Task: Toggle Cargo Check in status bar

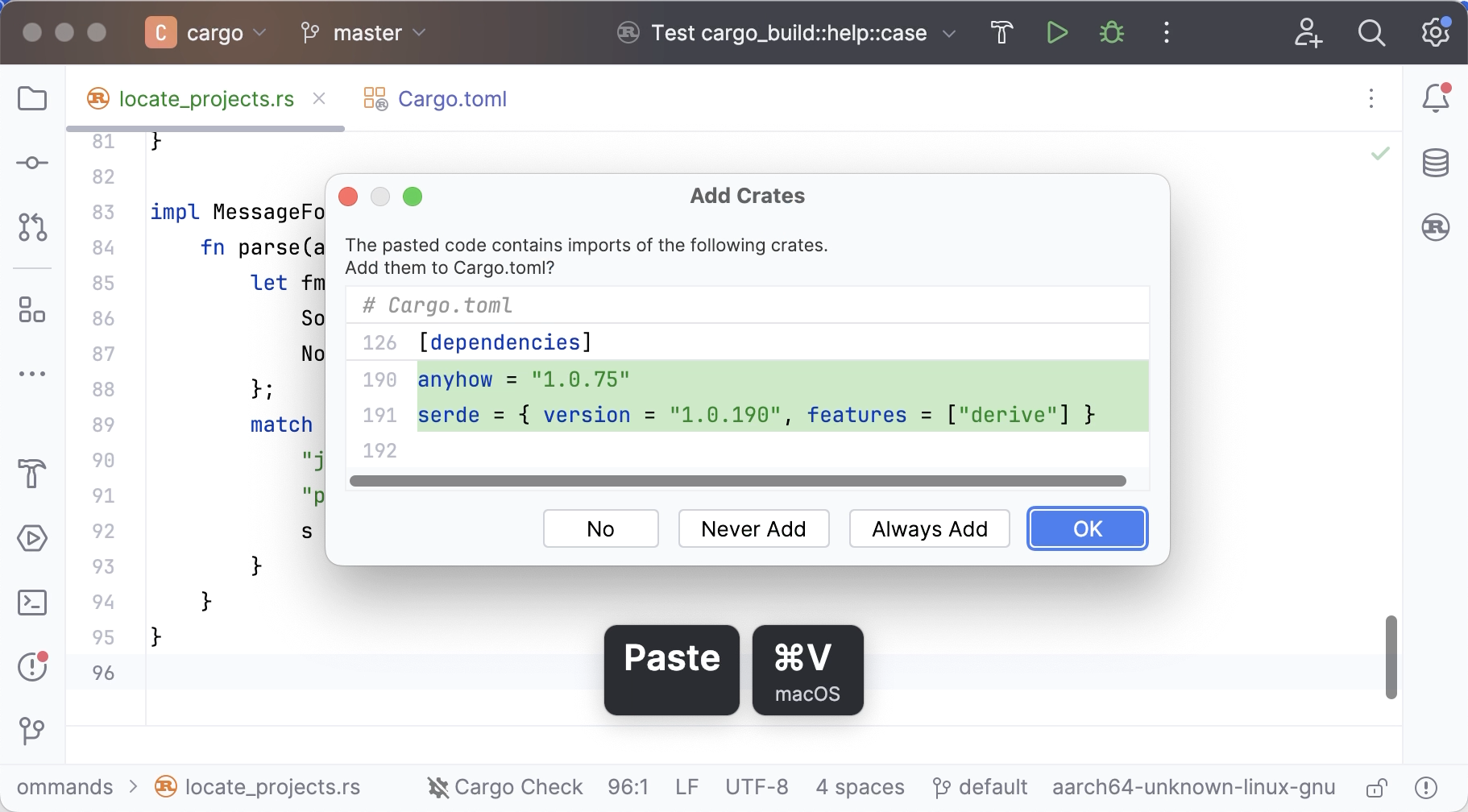Action: tap(505, 787)
